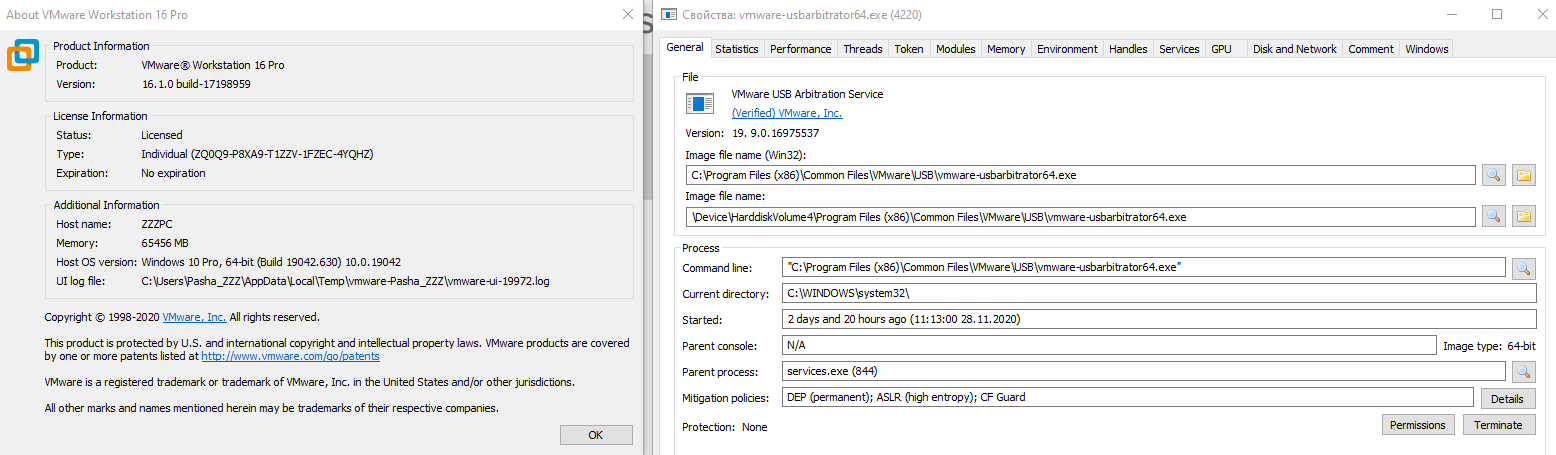The height and width of the screenshot is (455, 1556).
Task: Inspect the Win32 image file name magnifier
Action: pos(1493,175)
